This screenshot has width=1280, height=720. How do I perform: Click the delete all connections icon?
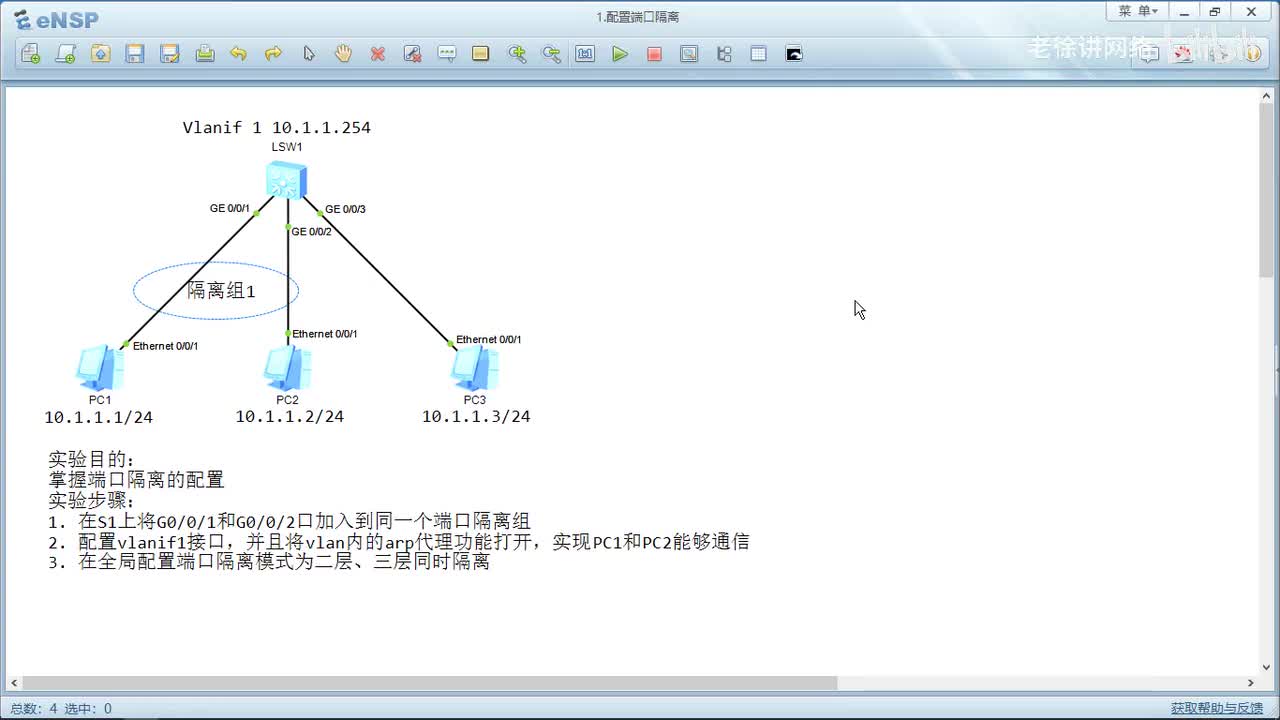(x=412, y=54)
